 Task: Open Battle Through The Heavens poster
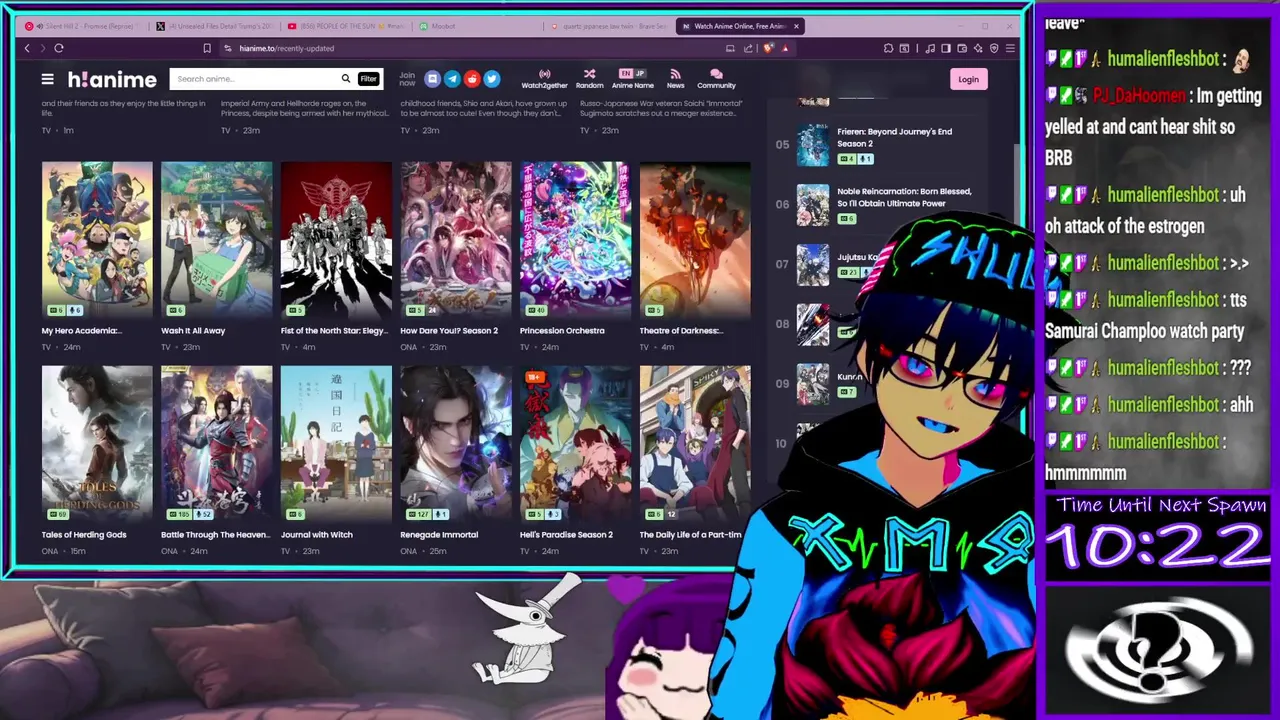coord(216,443)
